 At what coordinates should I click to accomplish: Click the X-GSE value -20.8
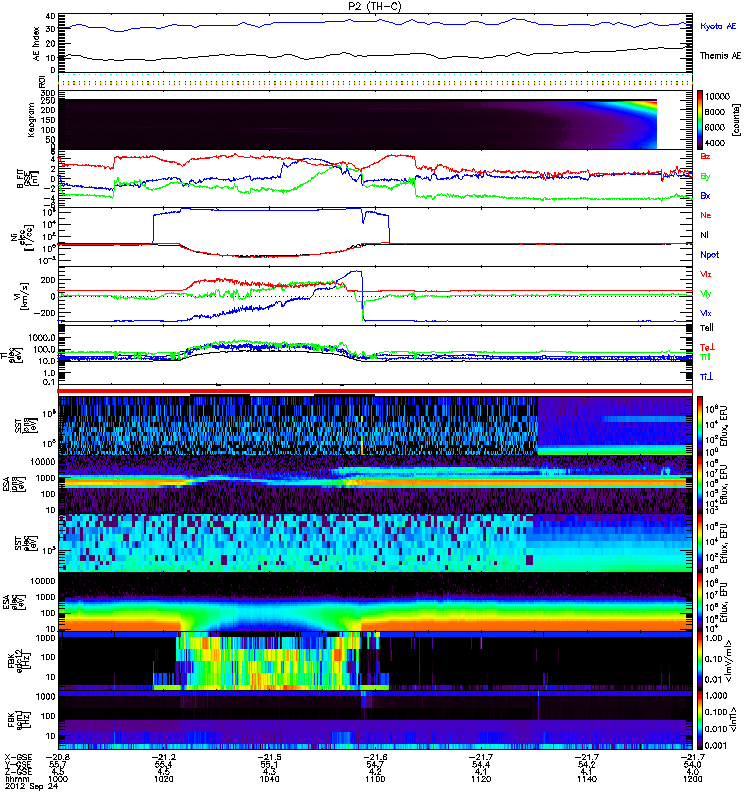(58, 757)
